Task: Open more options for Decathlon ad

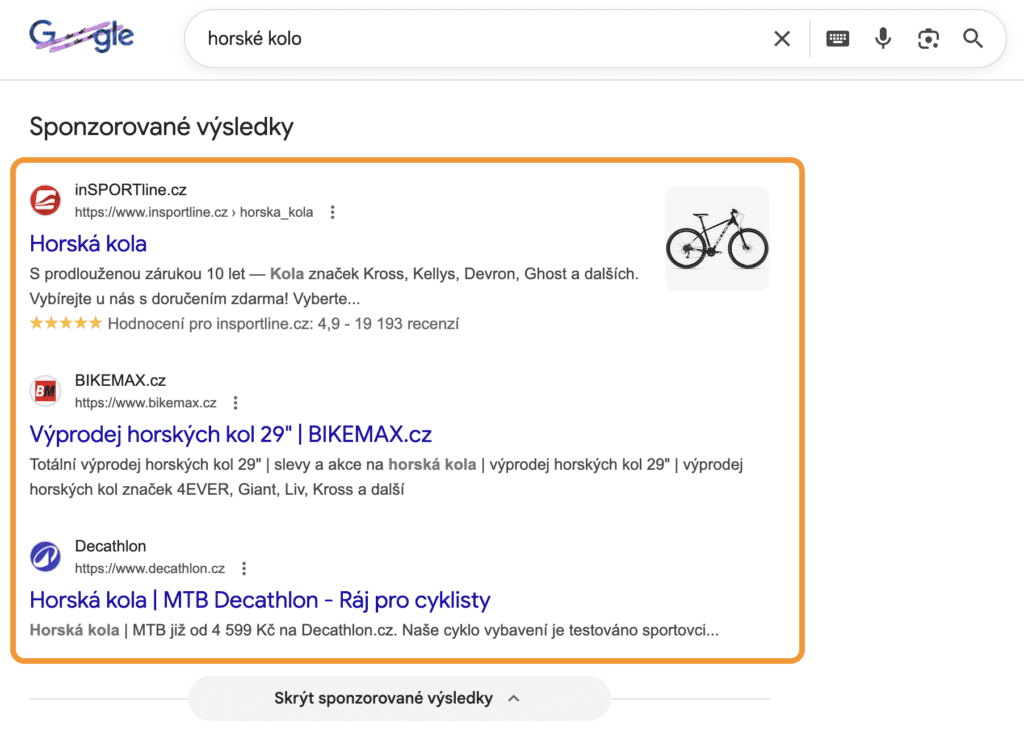Action: [x=244, y=568]
